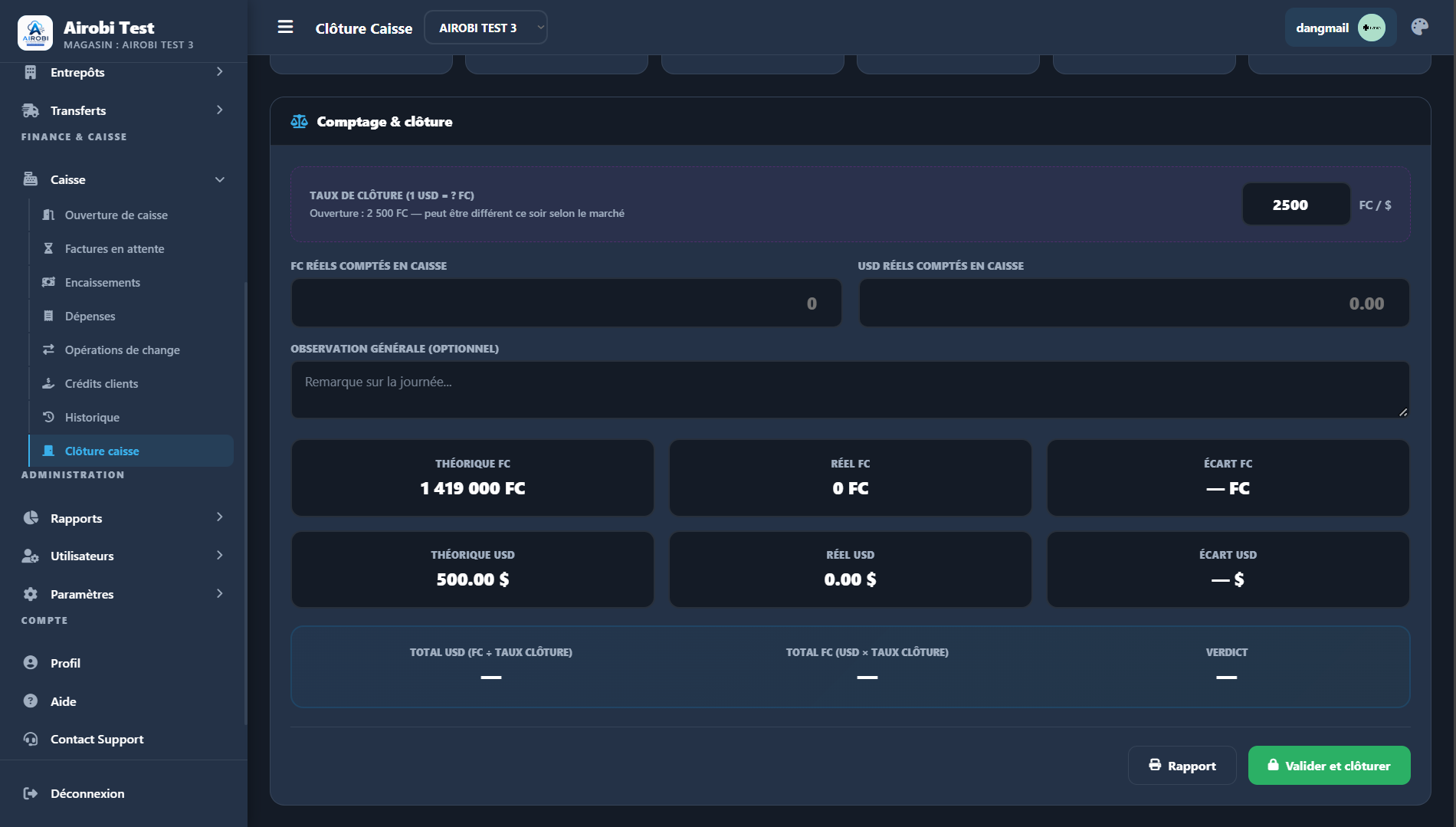This screenshot has width=1456, height=827.
Task: Click the Comptage & clôture scale icon
Action: click(x=299, y=121)
